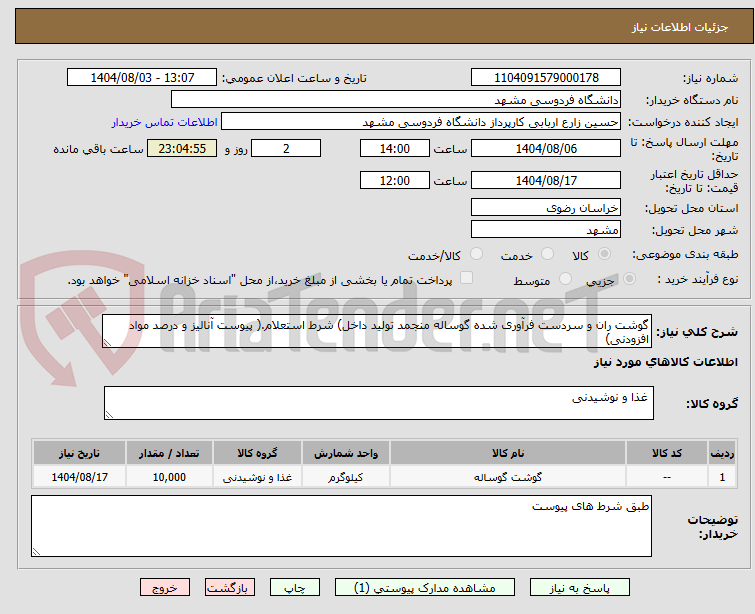Image resolution: width=755 pixels, height=614 pixels.
Task: Click the شرح کلی نیاز description textarea
Action: pyautogui.click(x=377, y=331)
